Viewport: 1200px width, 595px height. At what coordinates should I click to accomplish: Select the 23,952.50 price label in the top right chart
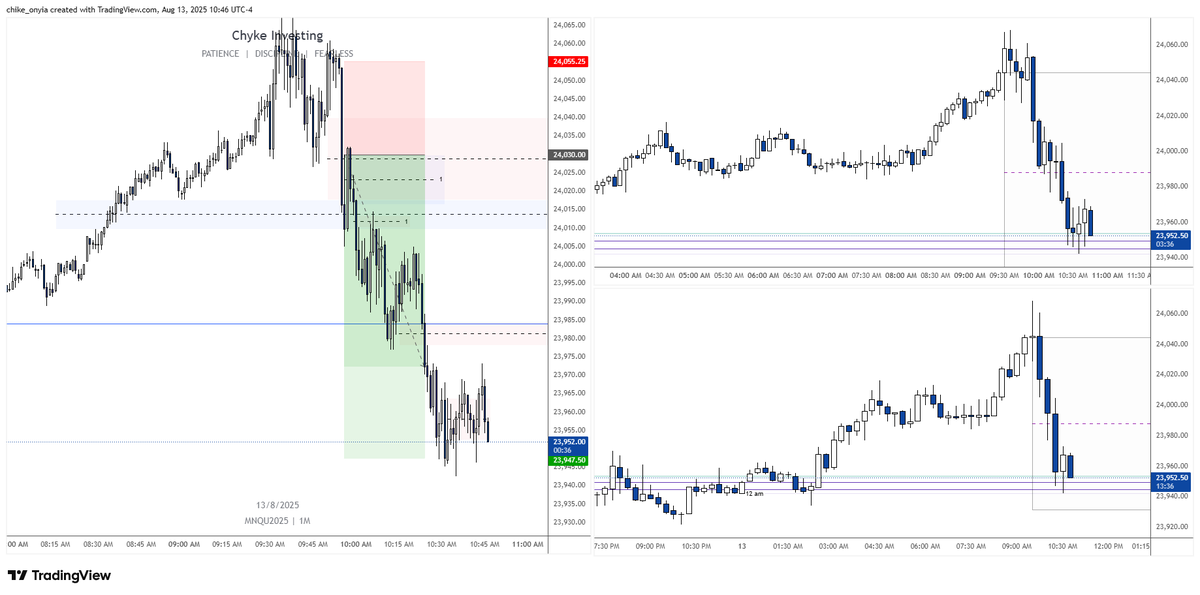pos(1171,238)
